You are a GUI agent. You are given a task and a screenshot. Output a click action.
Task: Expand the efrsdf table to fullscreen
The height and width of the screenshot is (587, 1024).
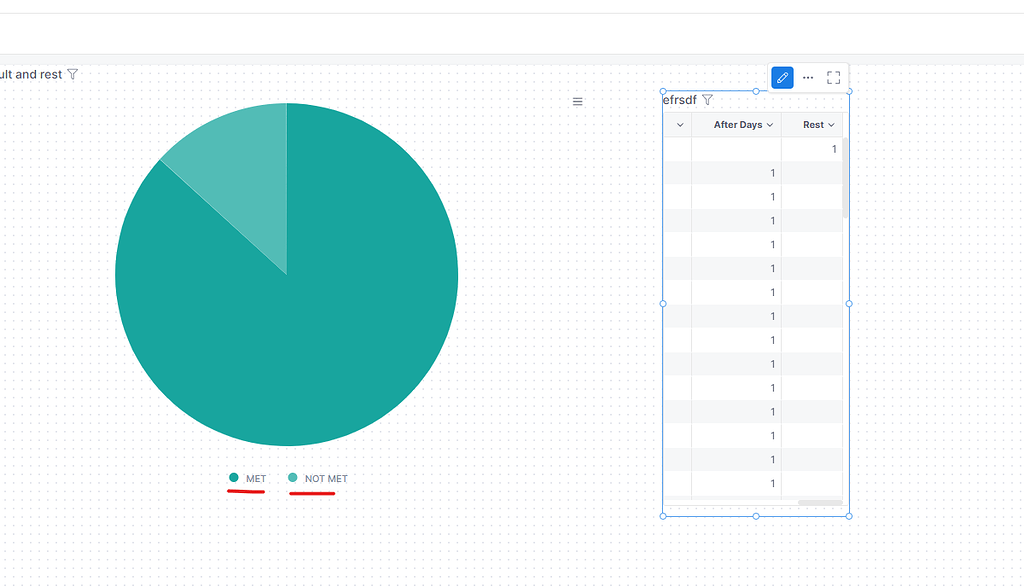tap(834, 77)
